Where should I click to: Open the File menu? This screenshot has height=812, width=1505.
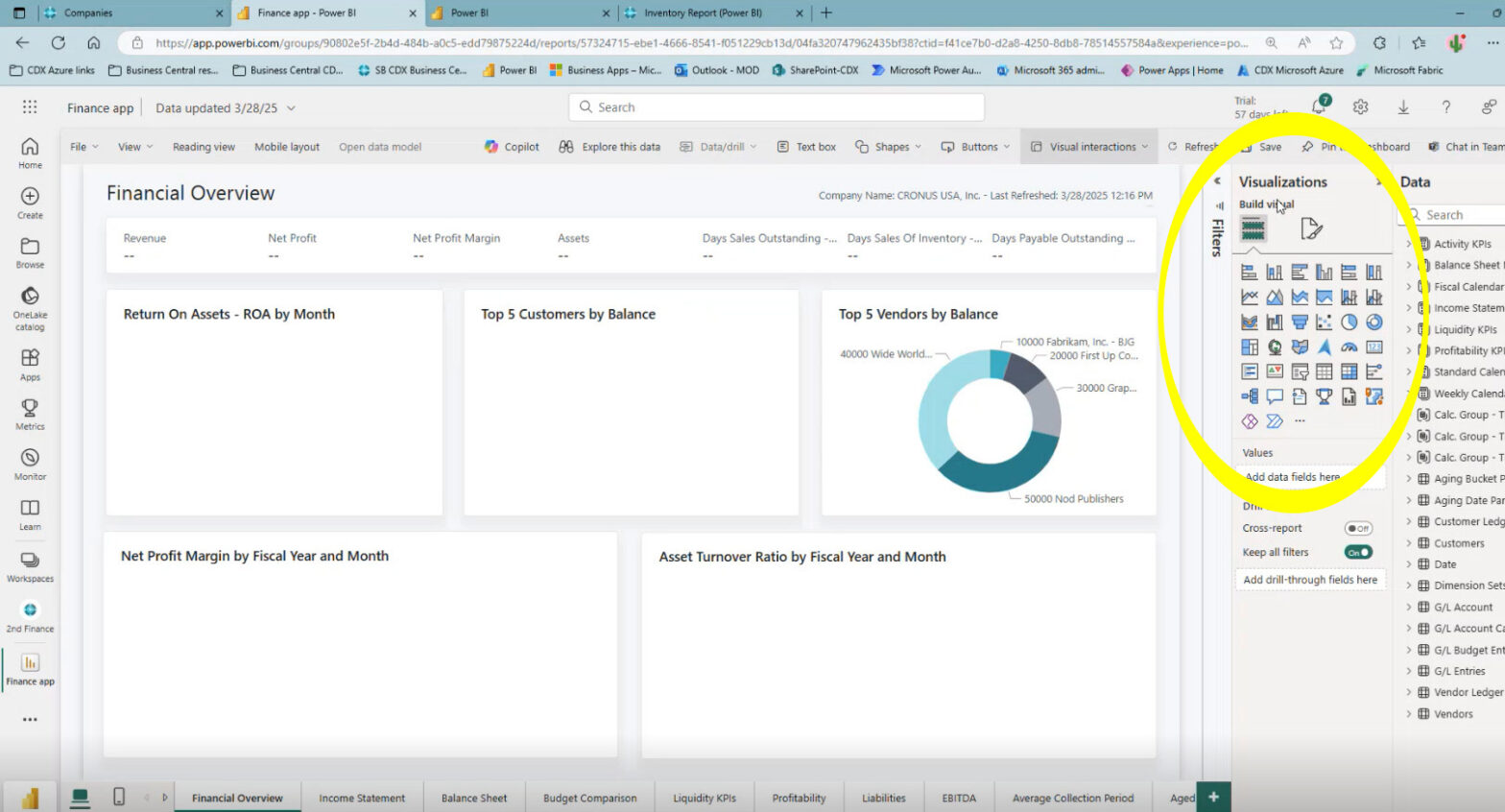click(x=84, y=147)
